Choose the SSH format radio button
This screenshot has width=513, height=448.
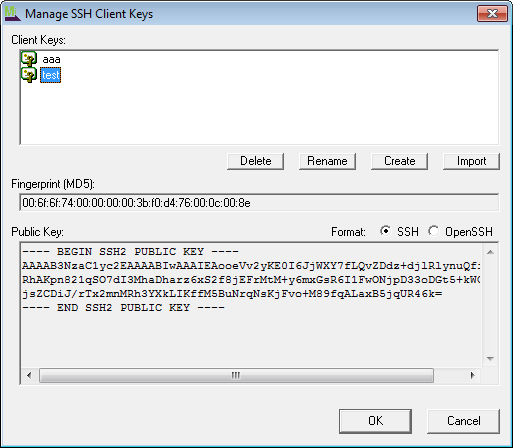[x=385, y=231]
